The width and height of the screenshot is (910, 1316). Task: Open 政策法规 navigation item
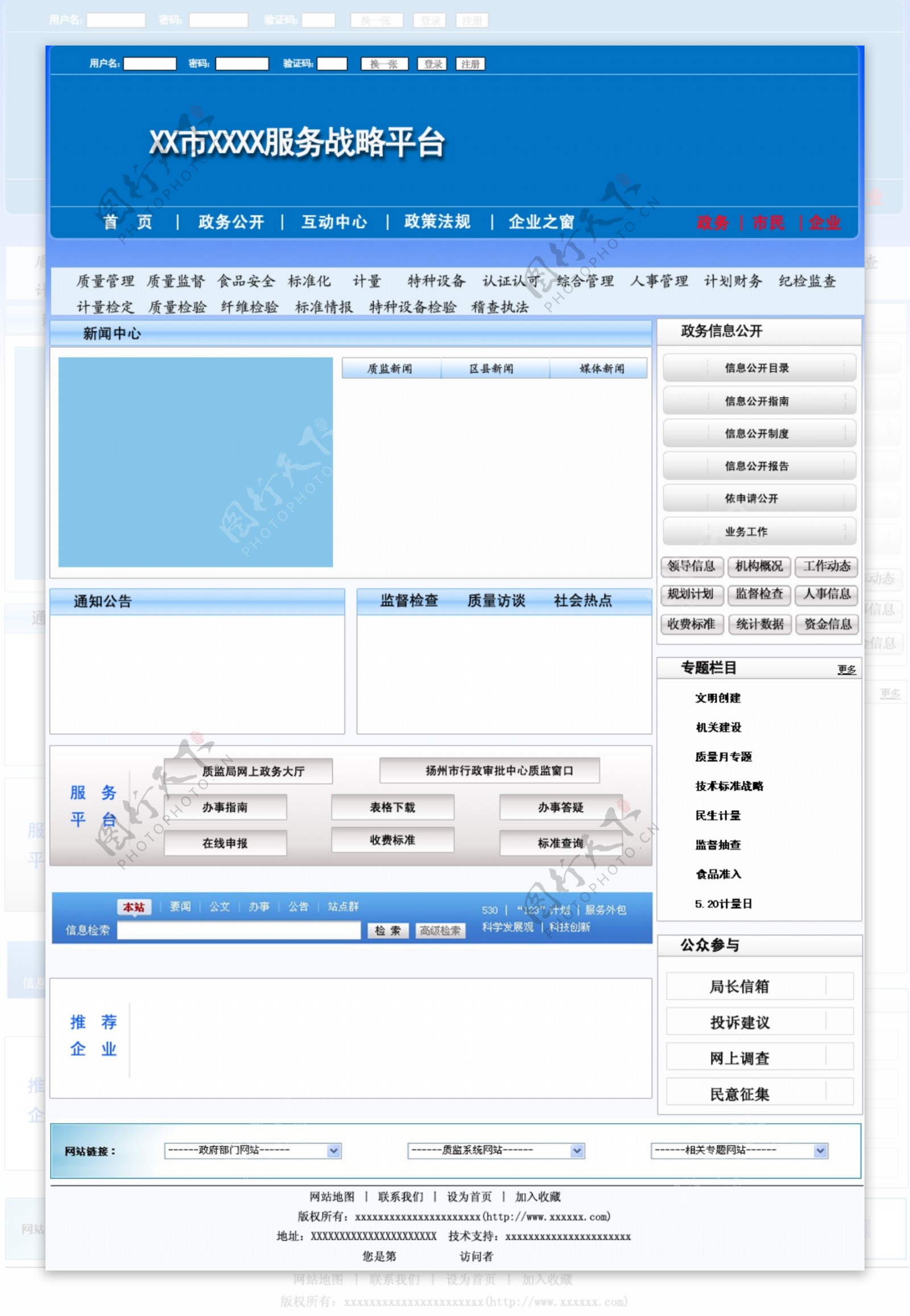(437, 221)
